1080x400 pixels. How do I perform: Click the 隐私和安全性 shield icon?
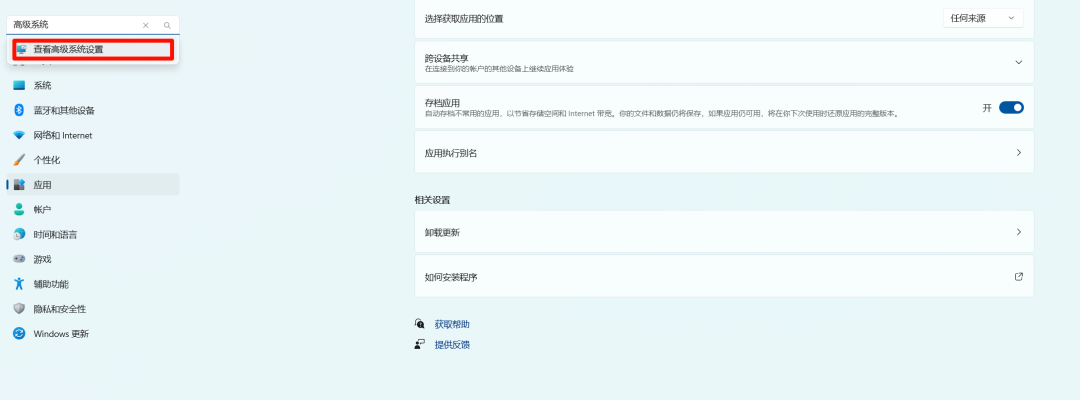19,308
